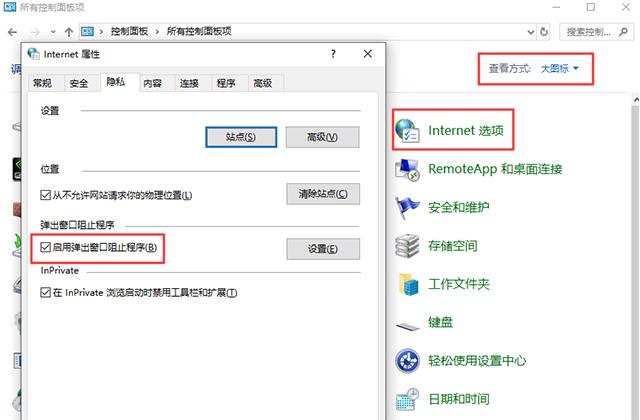Click the refresh icon beside the address bar
This screenshot has width=640, height=420.
(x=544, y=31)
